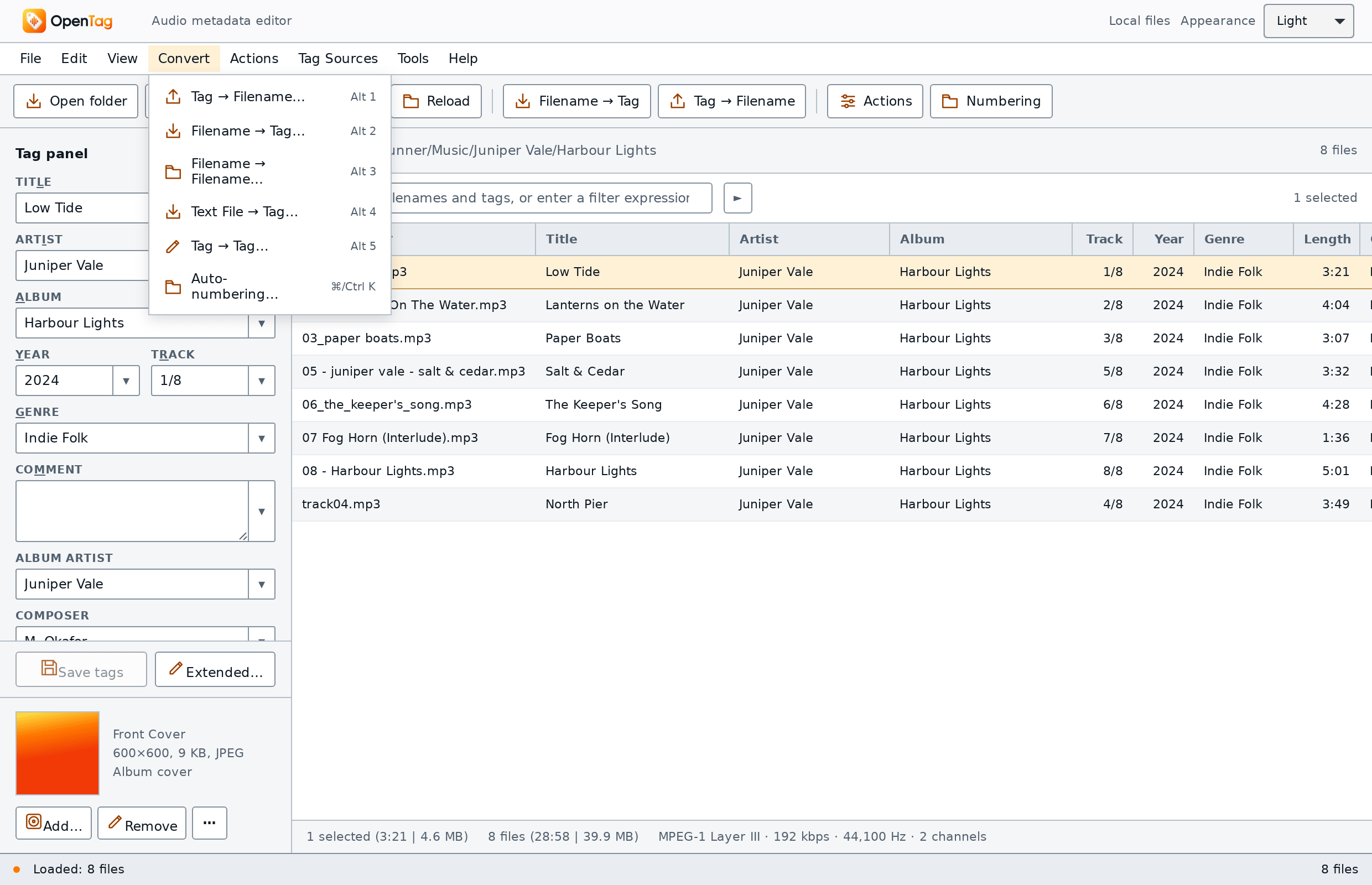Click the OpenTag logo icon
This screenshot has width=1372, height=885.
pos(34,20)
